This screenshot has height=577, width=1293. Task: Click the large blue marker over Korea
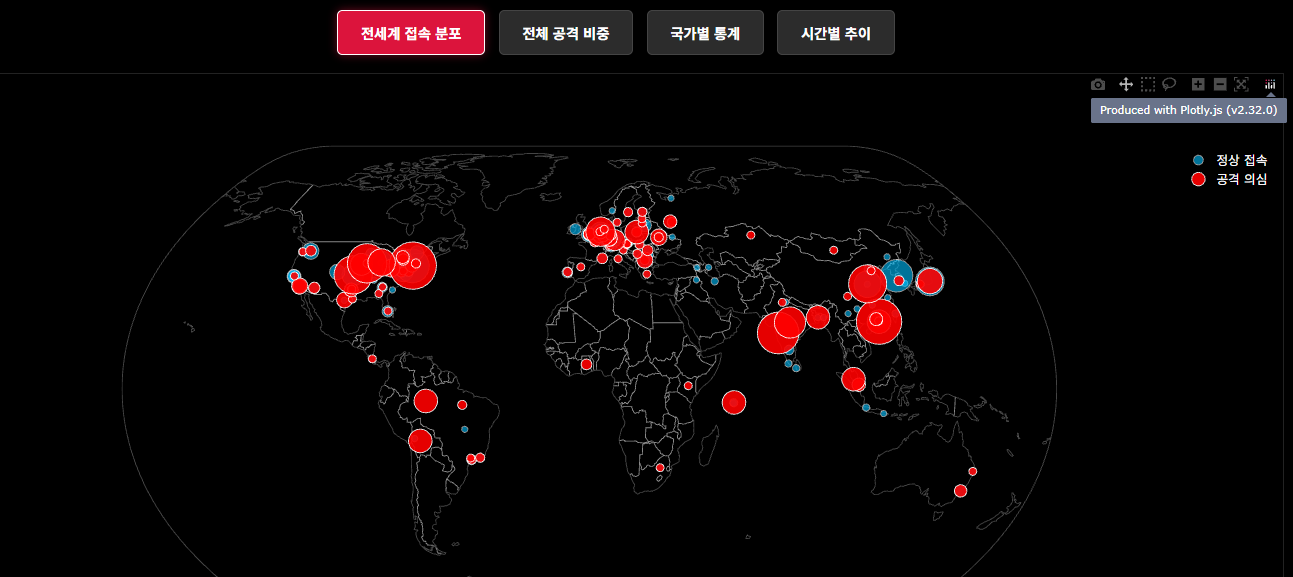pyautogui.click(x=896, y=276)
